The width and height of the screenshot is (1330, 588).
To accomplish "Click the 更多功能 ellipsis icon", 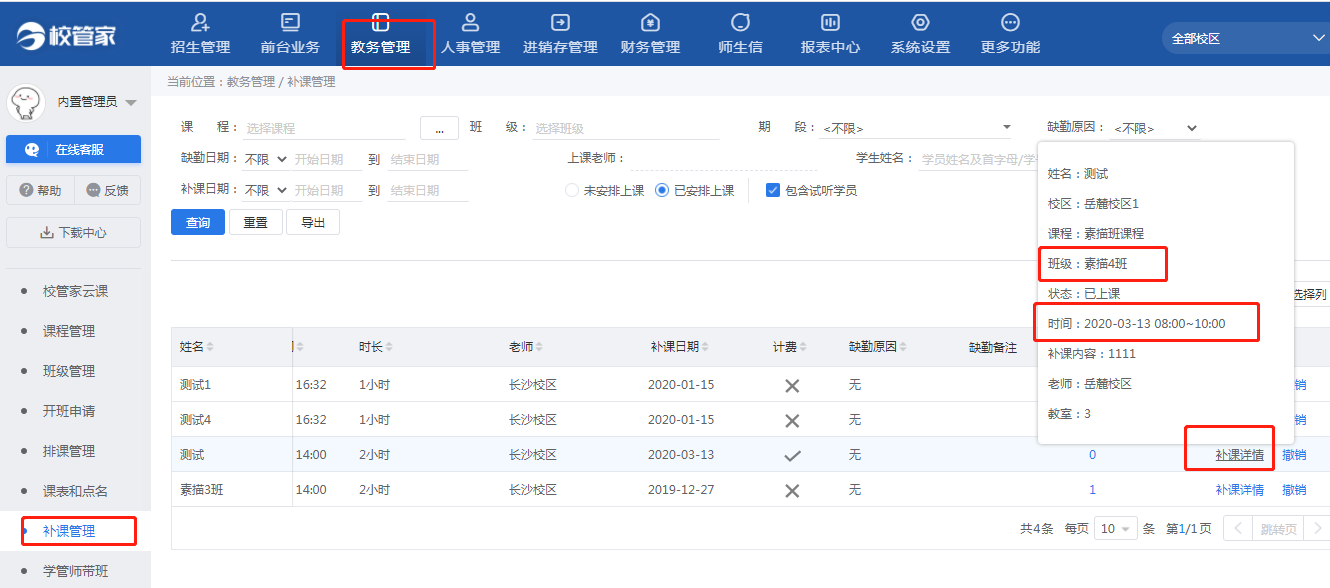I will point(1010,22).
